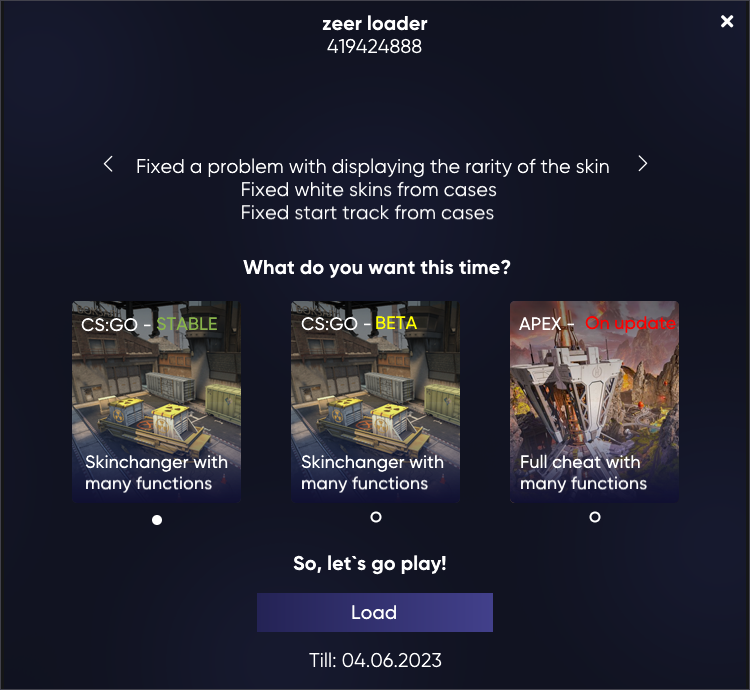Choose the radio button under APEX
The width and height of the screenshot is (750, 690).
point(595,517)
